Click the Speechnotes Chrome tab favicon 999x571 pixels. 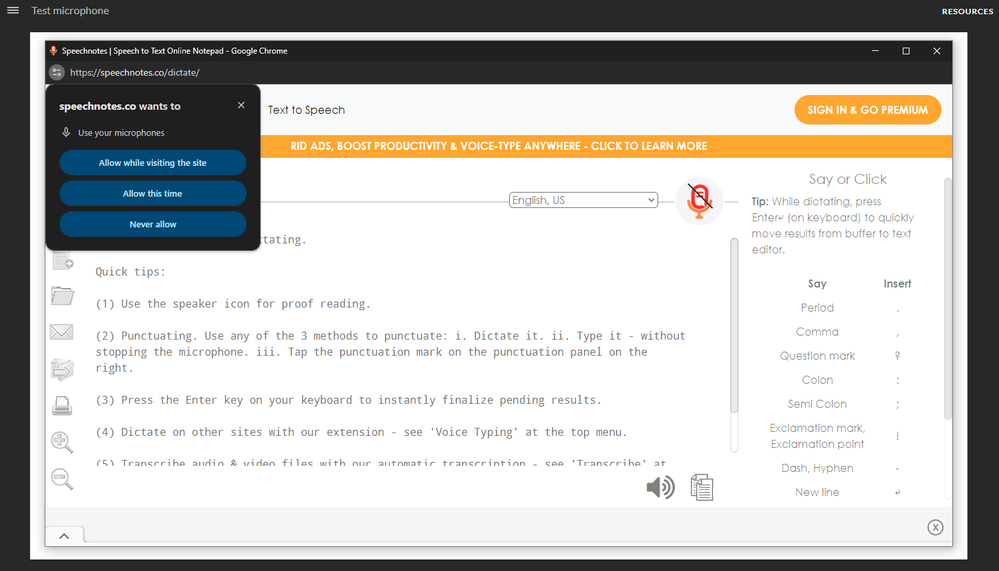click(54, 50)
